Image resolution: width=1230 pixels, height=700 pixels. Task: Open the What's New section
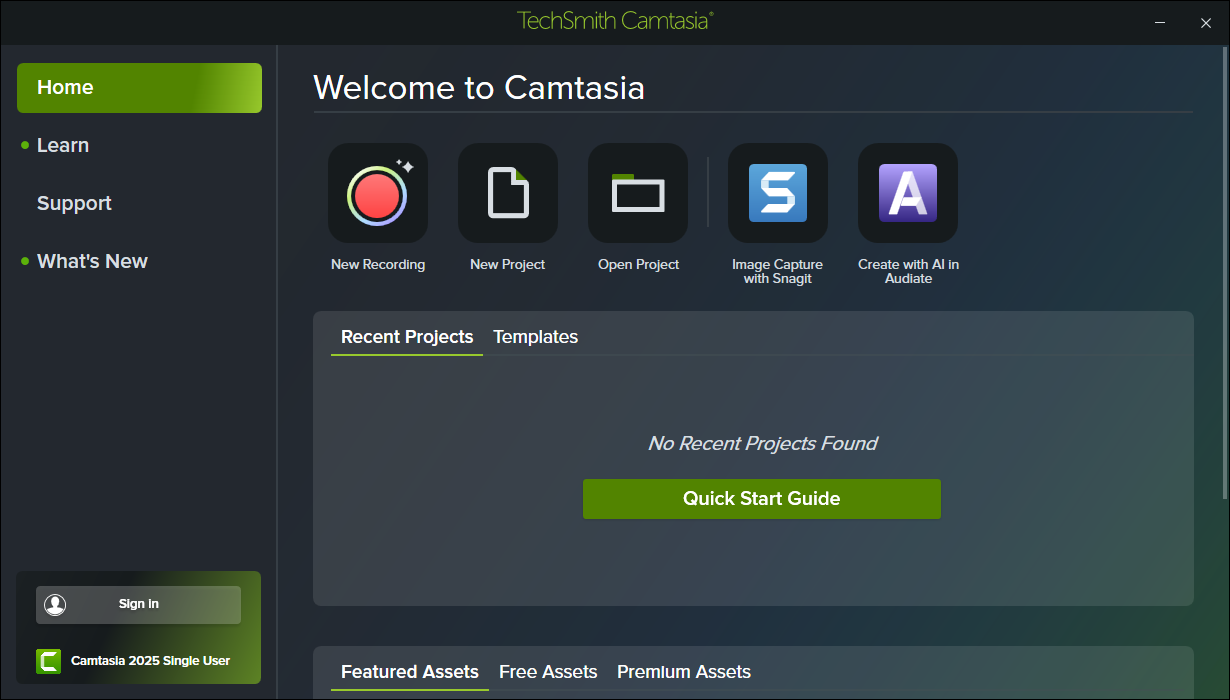click(92, 262)
